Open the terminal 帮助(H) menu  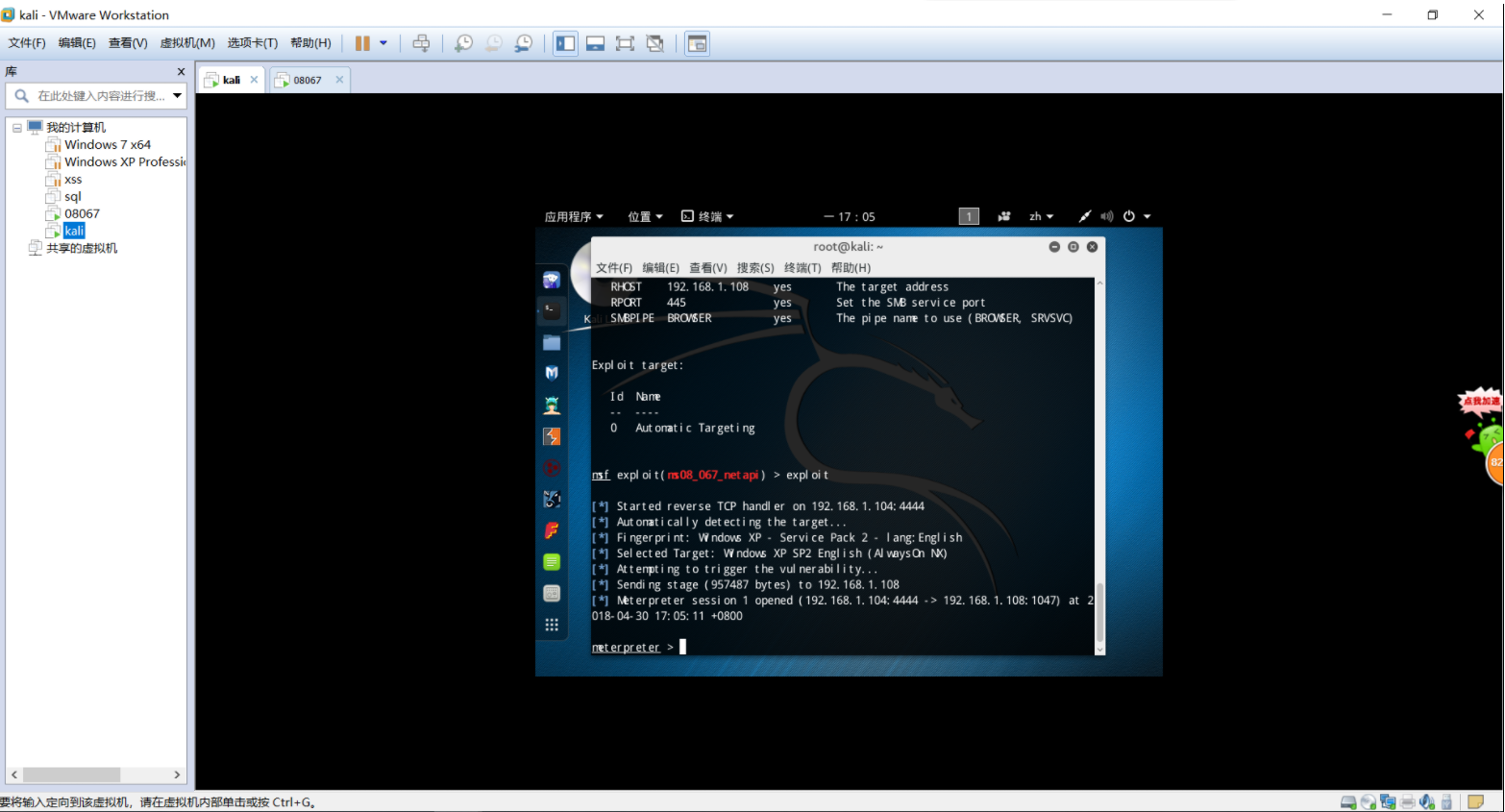pyautogui.click(x=851, y=268)
